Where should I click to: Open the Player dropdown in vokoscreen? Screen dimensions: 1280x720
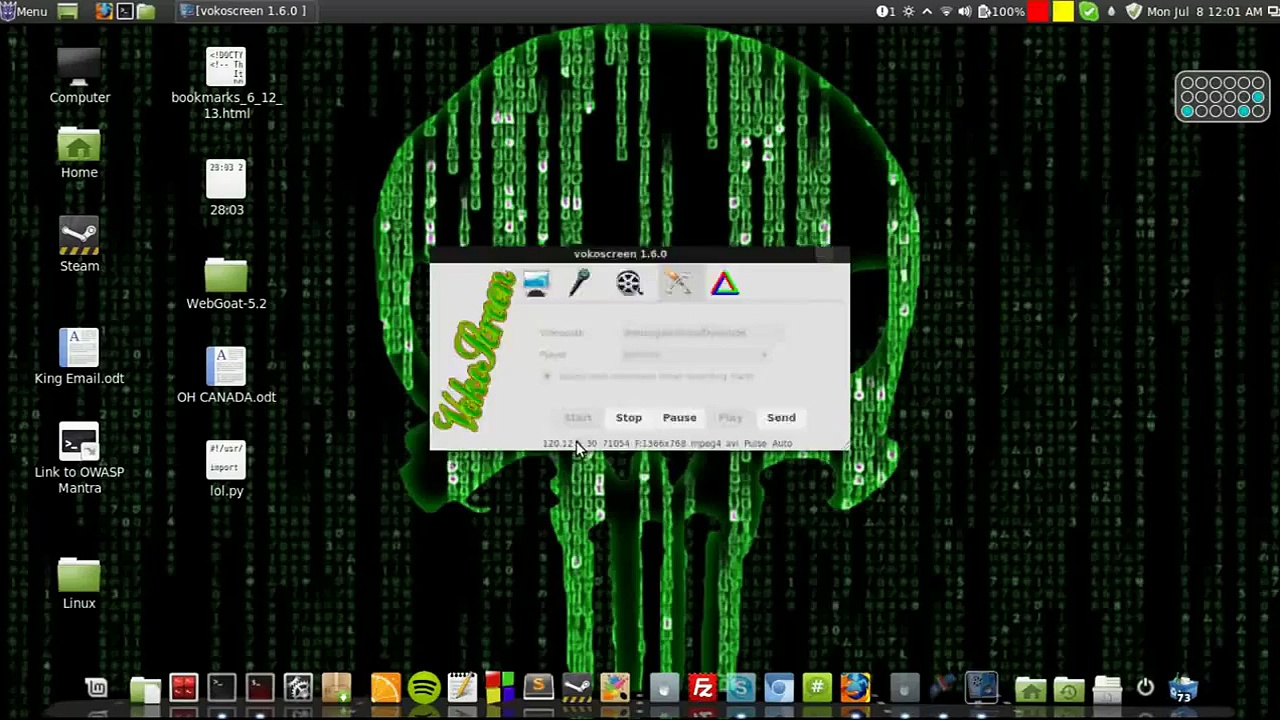point(696,354)
